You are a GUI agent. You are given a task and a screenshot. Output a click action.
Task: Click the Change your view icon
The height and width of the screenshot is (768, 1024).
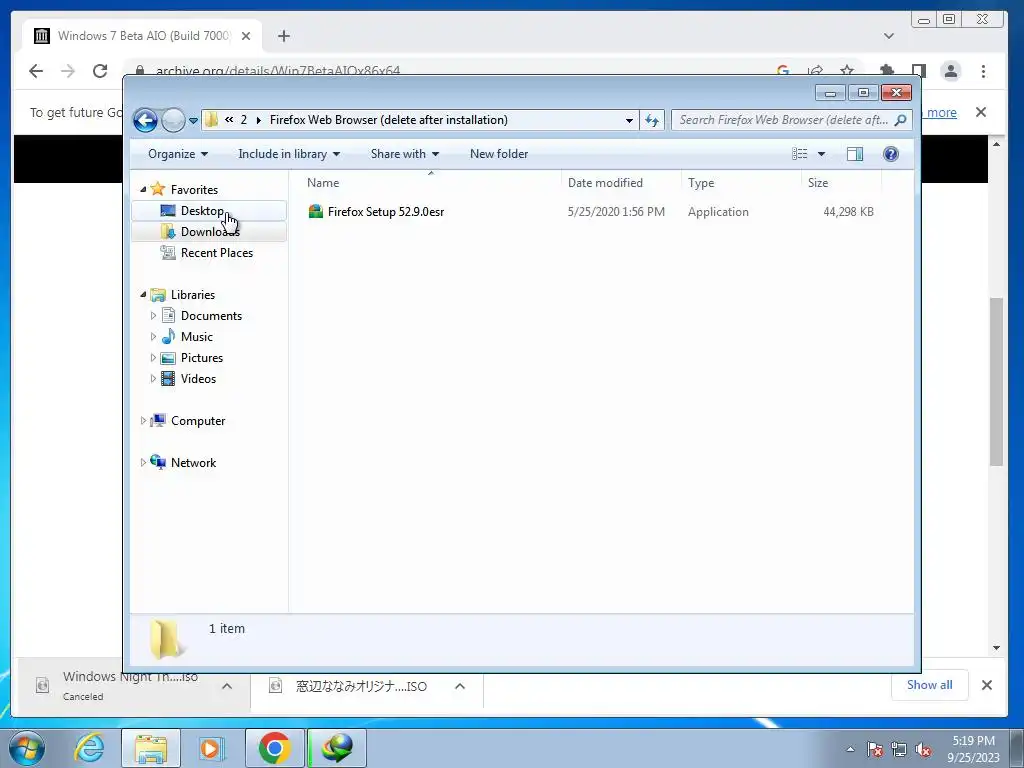pyautogui.click(x=799, y=154)
